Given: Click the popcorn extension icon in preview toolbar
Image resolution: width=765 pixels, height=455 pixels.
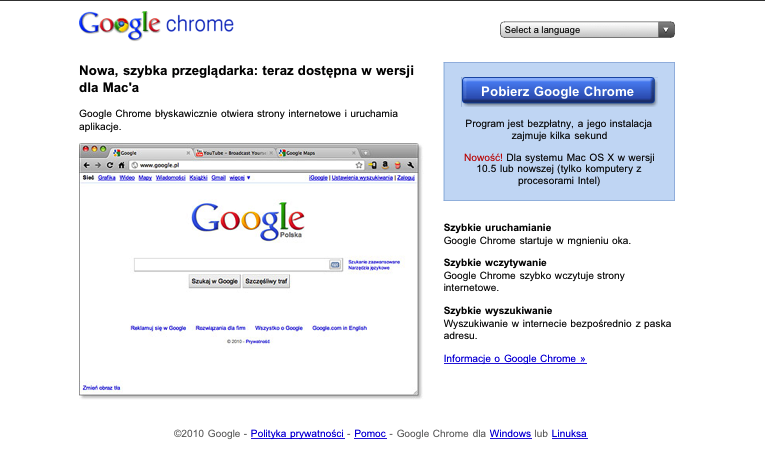Looking at the screenshot, I should click(398, 165).
